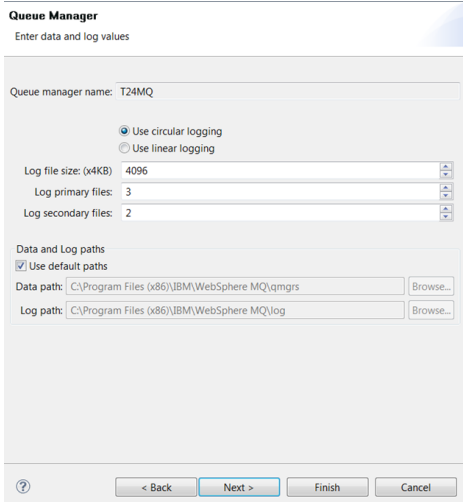Cancel the Queue Manager wizard
The height and width of the screenshot is (502, 468).
pos(416,487)
